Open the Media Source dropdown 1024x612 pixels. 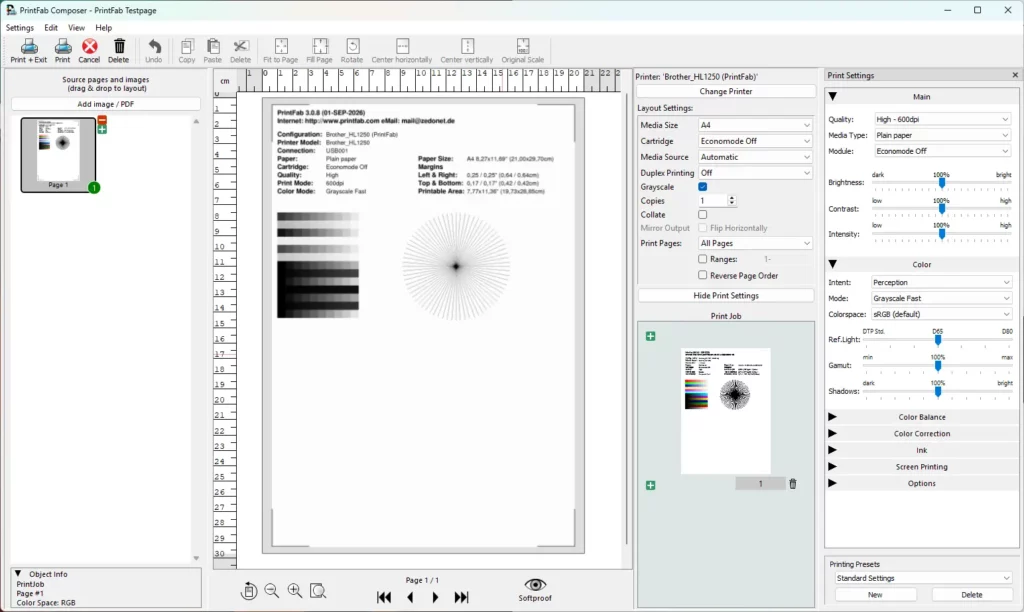coord(755,157)
